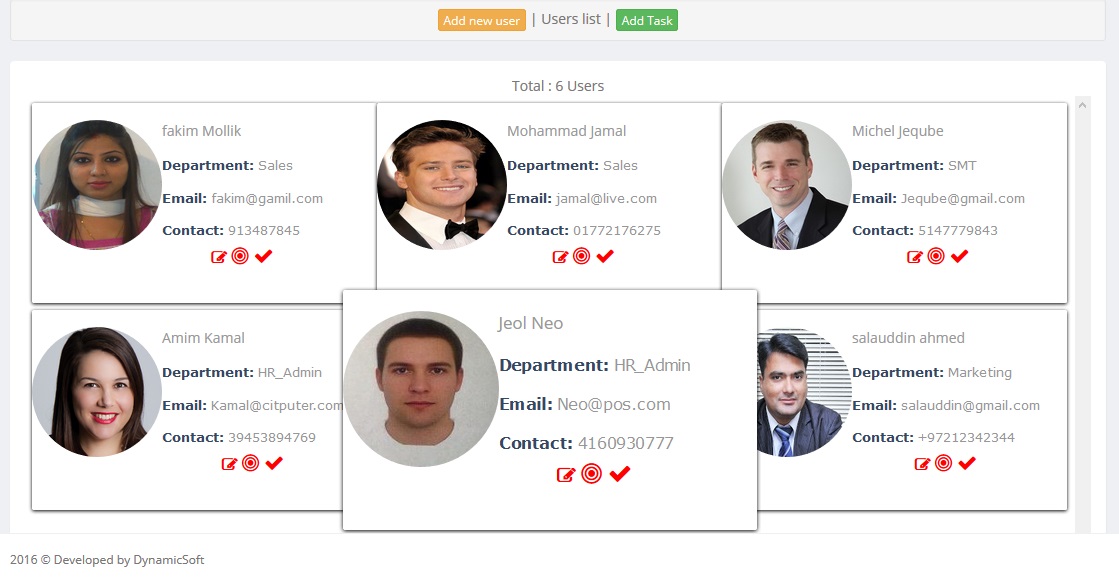1119x583 pixels.
Task: Click the name Michel Jeqube
Action: coord(897,131)
